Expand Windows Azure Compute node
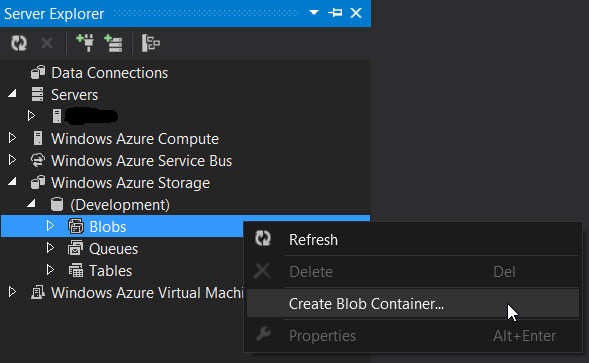This screenshot has height=363, width=589. (x=12, y=138)
